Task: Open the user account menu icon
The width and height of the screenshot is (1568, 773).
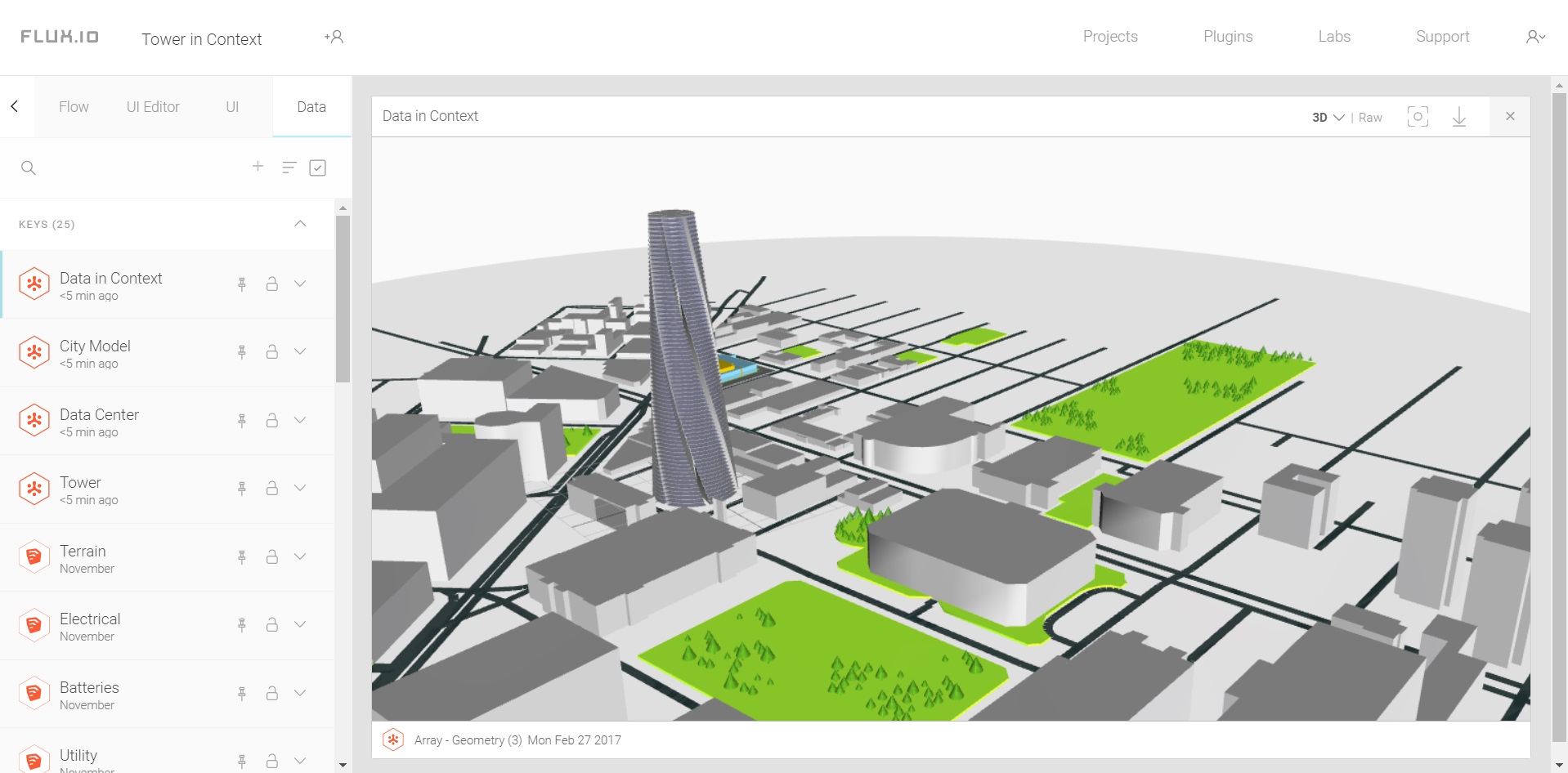Action: tap(1535, 37)
